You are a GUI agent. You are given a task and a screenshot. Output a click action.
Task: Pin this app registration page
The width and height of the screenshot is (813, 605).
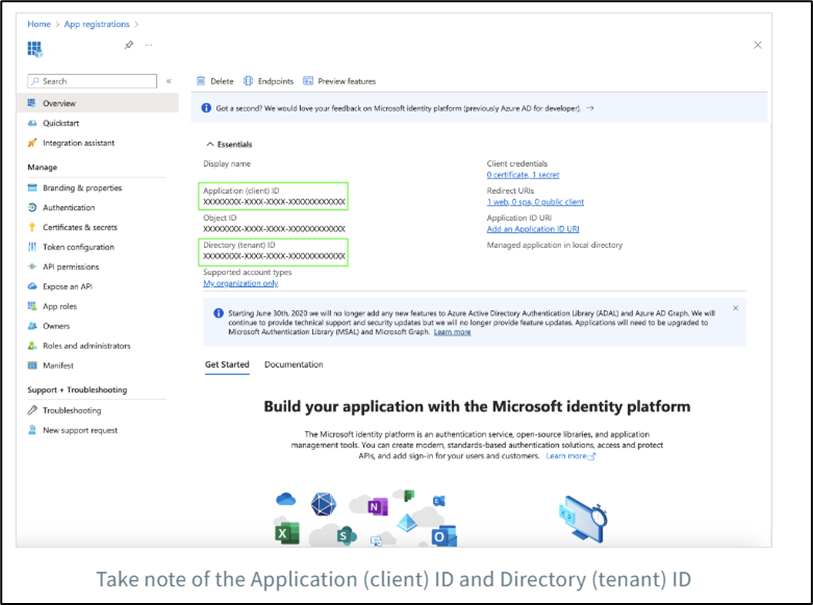pos(129,45)
